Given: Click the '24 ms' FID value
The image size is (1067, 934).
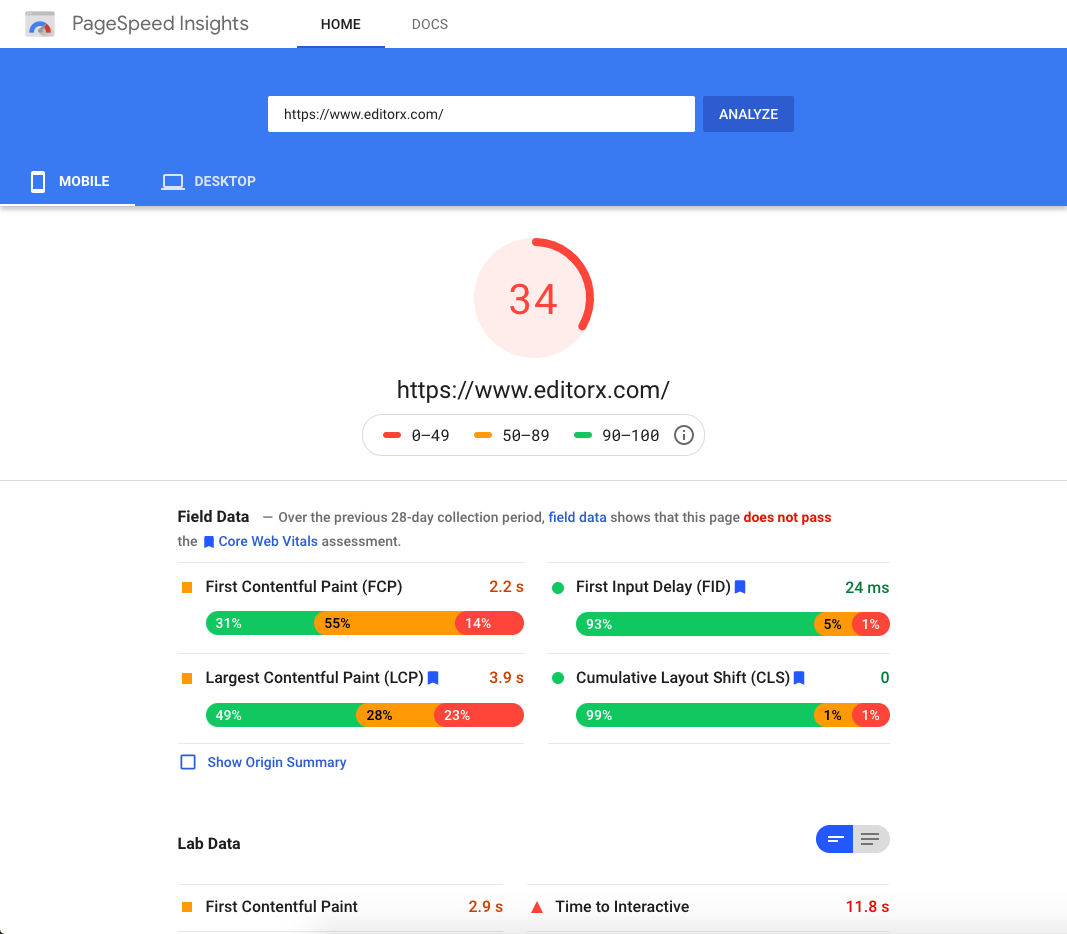Looking at the screenshot, I should [x=867, y=587].
